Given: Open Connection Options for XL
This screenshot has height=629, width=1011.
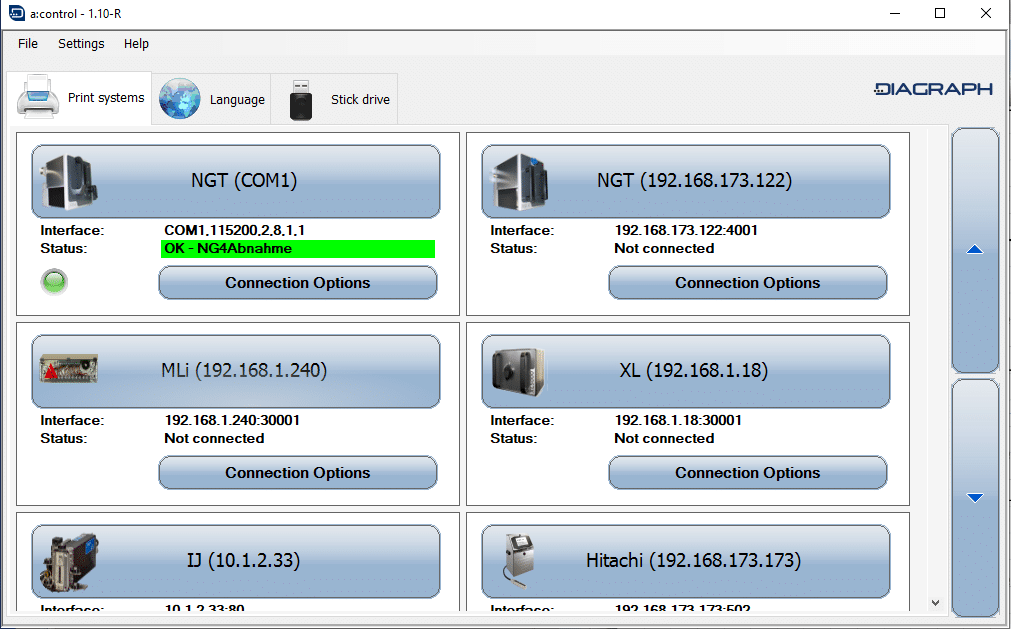Looking at the screenshot, I should click(x=748, y=473).
